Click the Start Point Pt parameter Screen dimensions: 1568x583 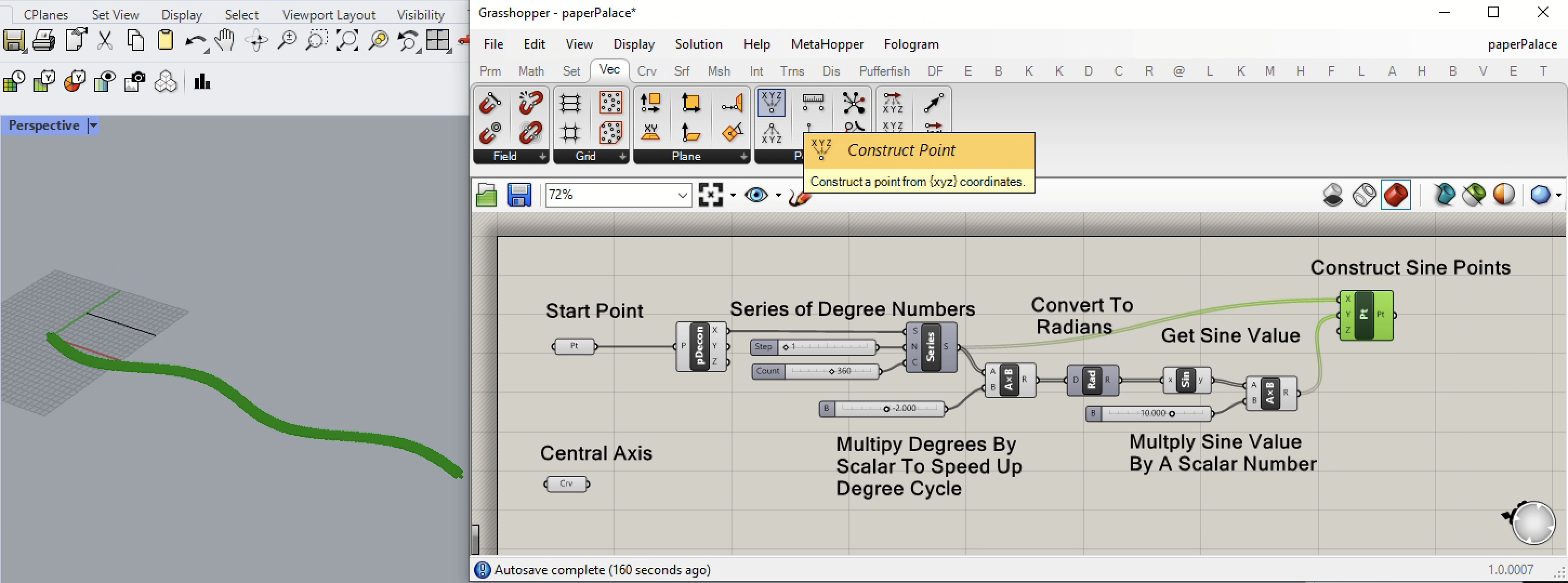pos(574,346)
